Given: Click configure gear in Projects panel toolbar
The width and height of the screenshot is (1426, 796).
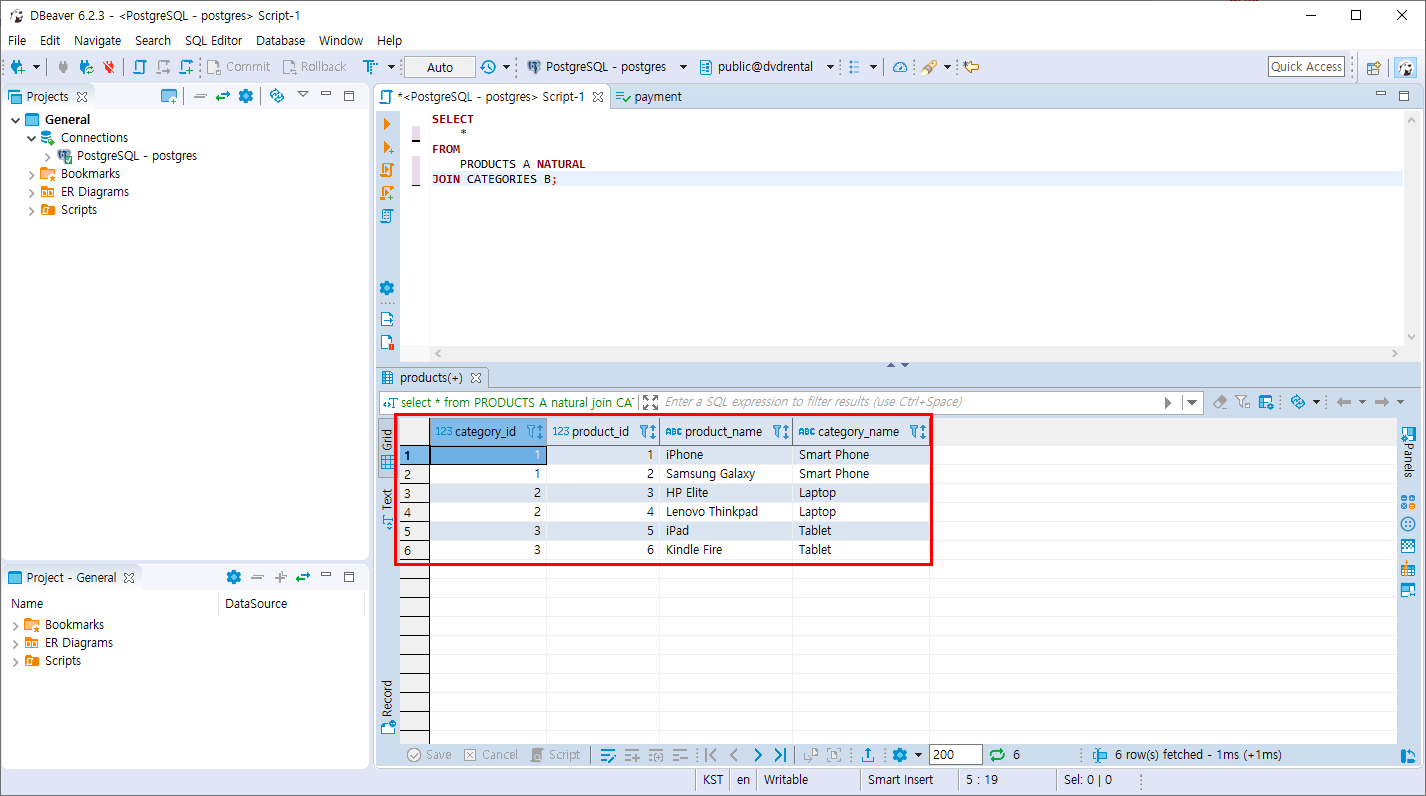Looking at the screenshot, I should [245, 96].
